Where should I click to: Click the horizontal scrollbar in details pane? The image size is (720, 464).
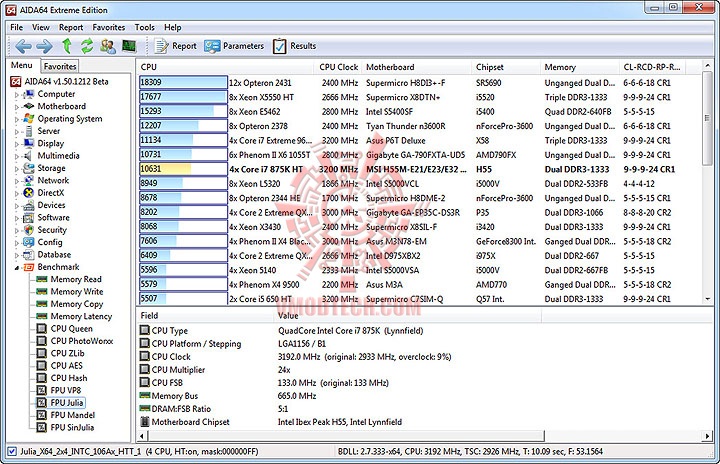coord(346,436)
